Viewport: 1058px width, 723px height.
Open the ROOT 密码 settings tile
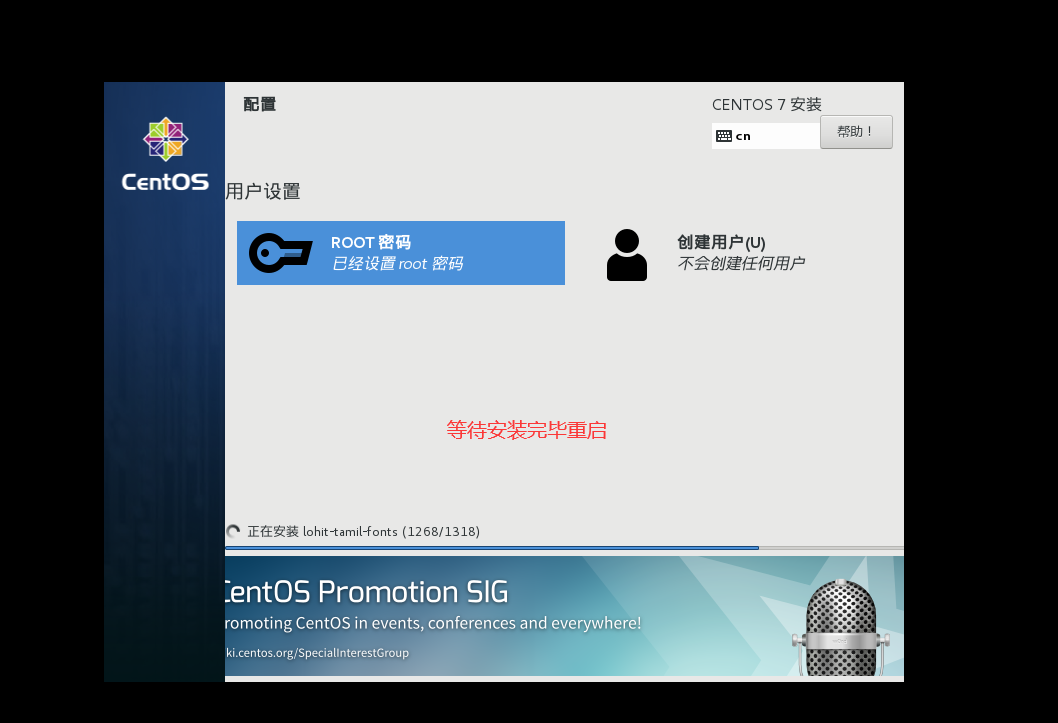coord(401,253)
